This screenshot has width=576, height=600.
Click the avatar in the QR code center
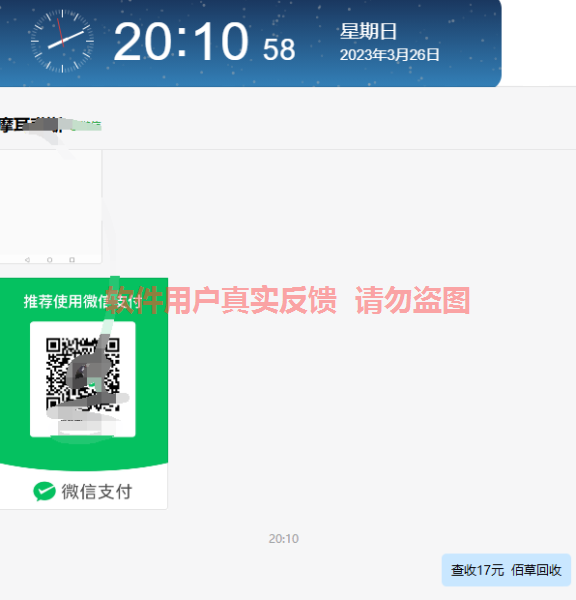click(83, 373)
